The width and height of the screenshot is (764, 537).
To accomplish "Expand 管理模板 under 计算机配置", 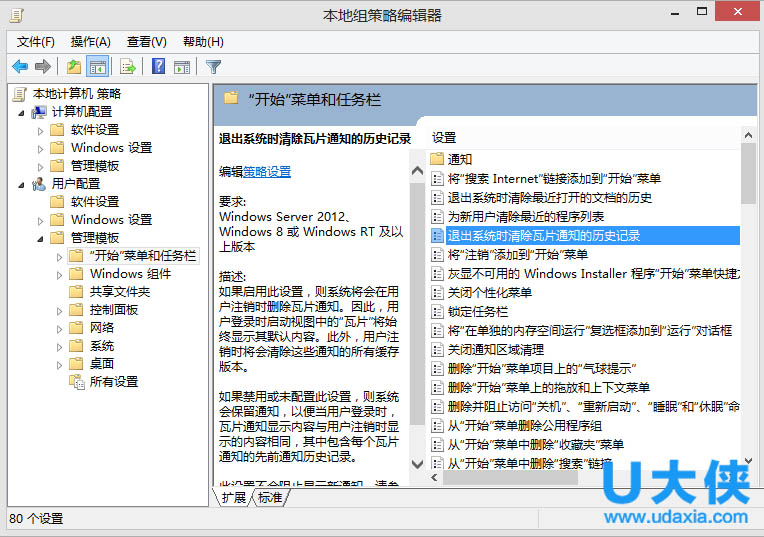I will pyautogui.click(x=40, y=167).
